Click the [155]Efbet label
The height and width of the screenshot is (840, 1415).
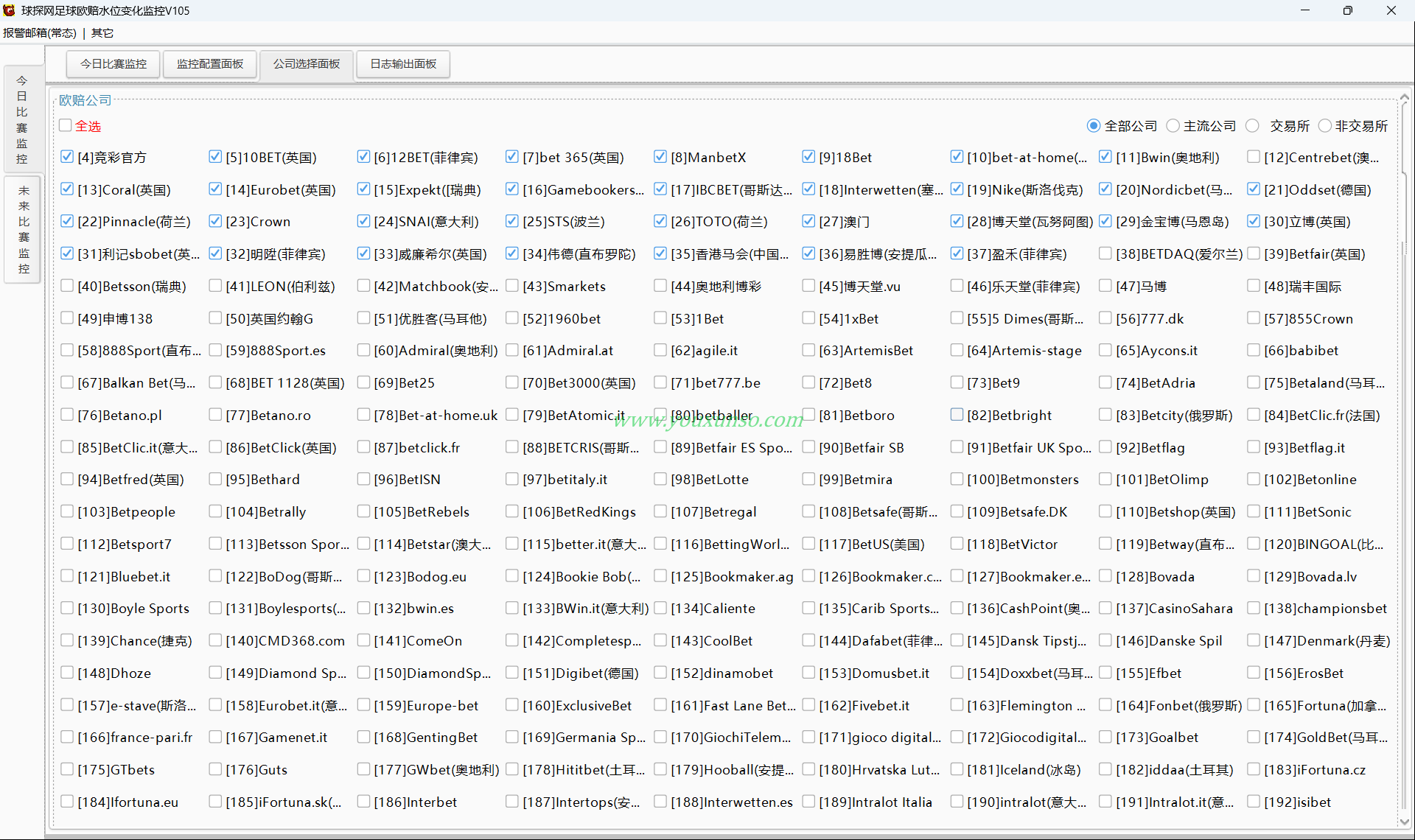coord(1149,673)
